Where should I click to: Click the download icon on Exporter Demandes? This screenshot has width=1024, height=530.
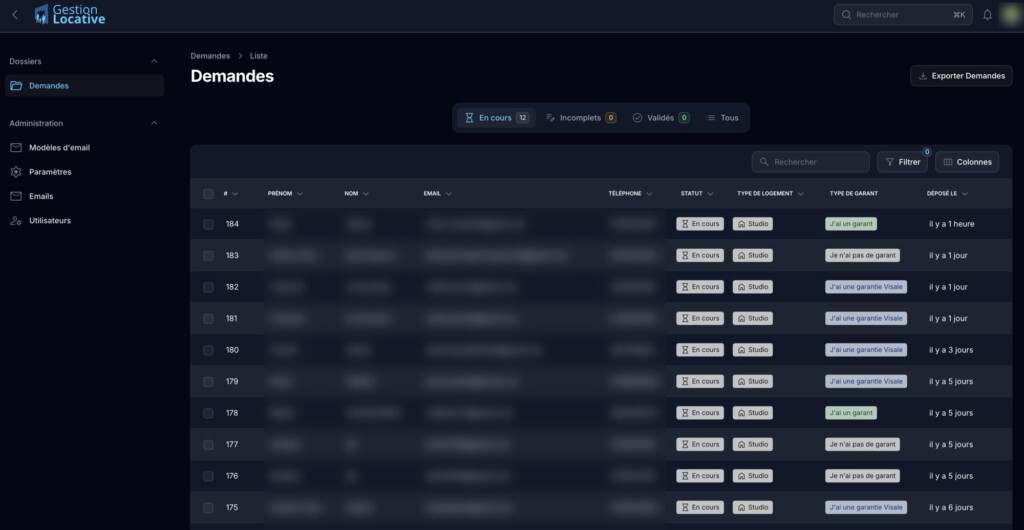tap(923, 76)
